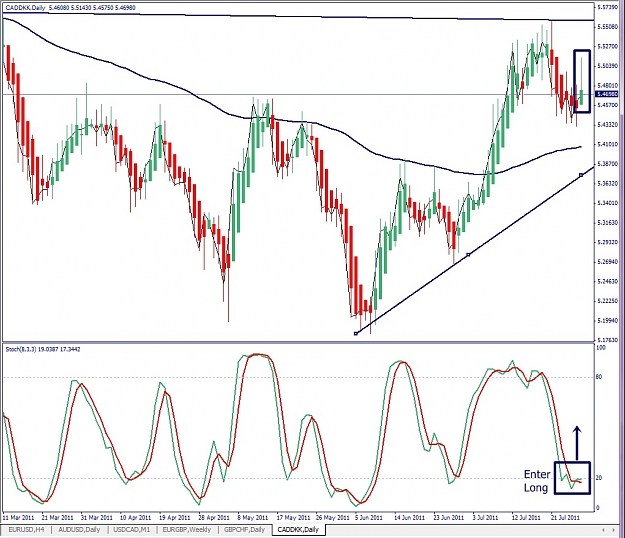
Task: Click the 21 Mar 2011 date label
Action: [58, 518]
